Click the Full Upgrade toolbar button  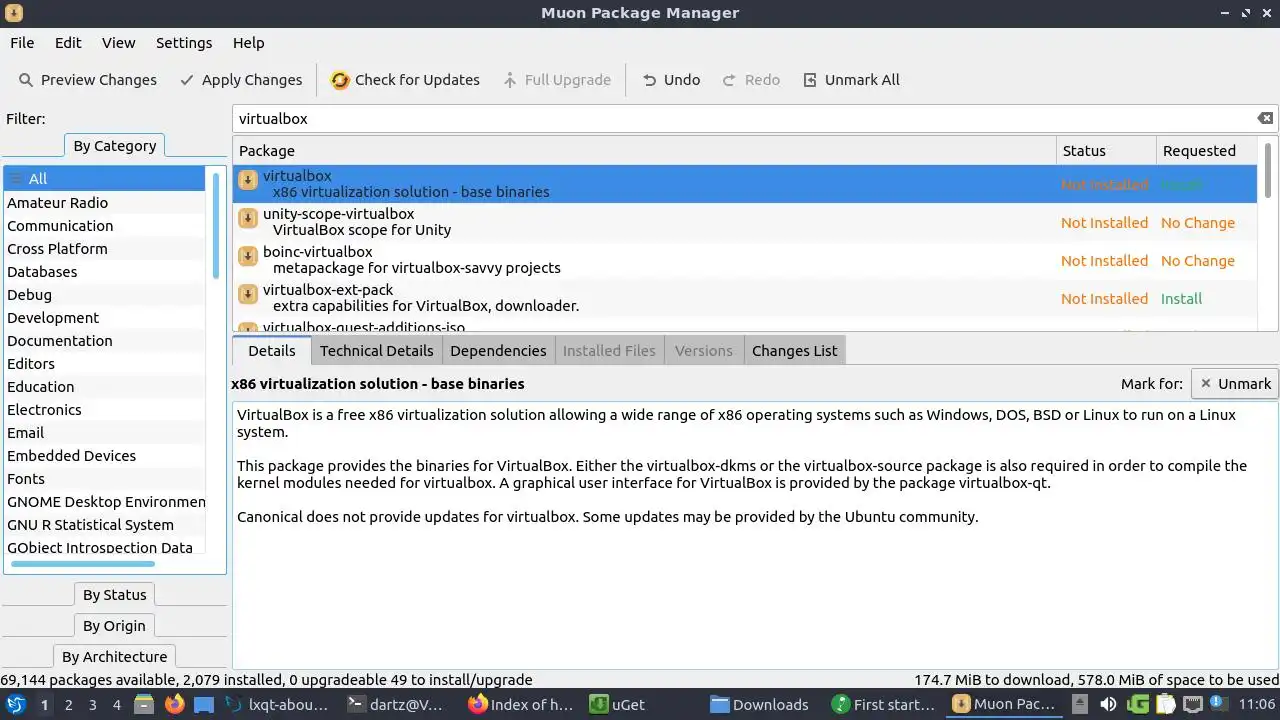[x=557, y=80]
